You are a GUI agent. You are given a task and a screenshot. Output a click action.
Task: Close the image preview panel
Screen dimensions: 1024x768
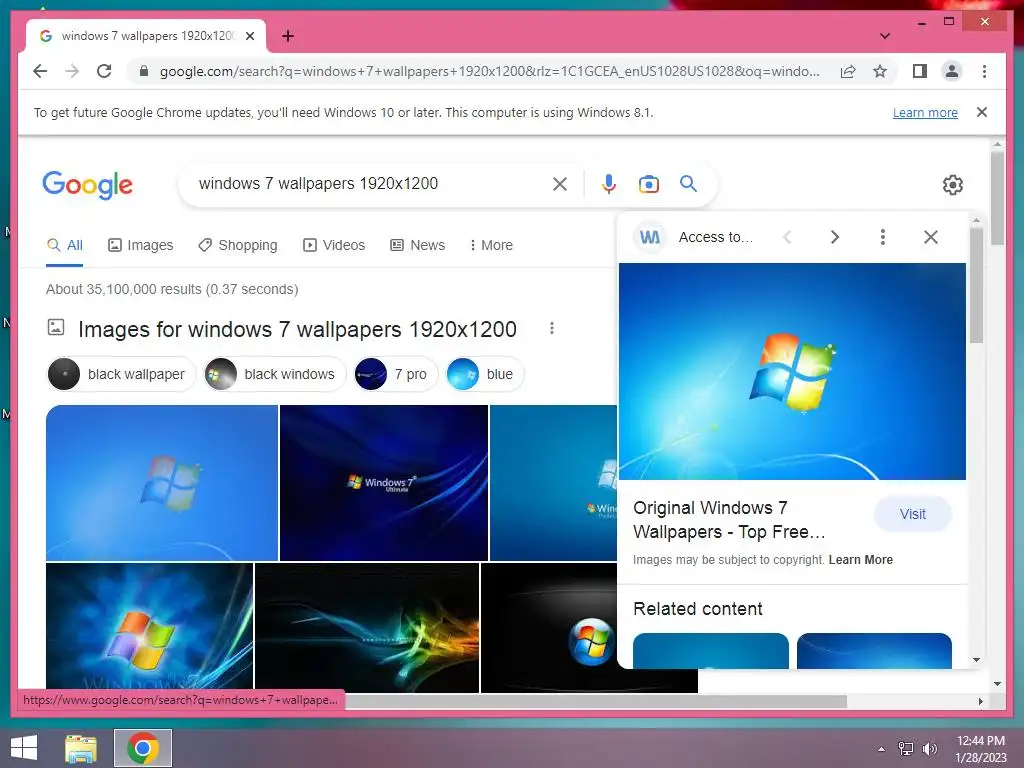coord(931,237)
